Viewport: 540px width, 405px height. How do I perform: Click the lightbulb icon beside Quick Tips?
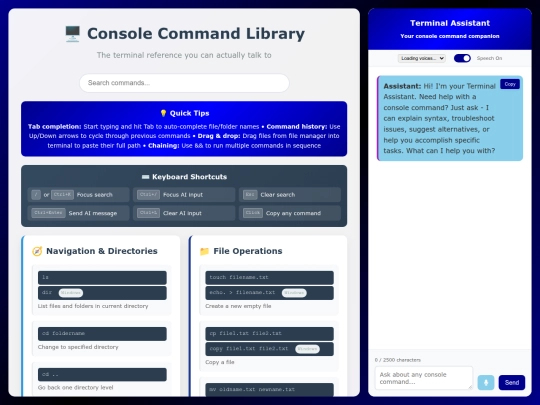(x=163, y=113)
